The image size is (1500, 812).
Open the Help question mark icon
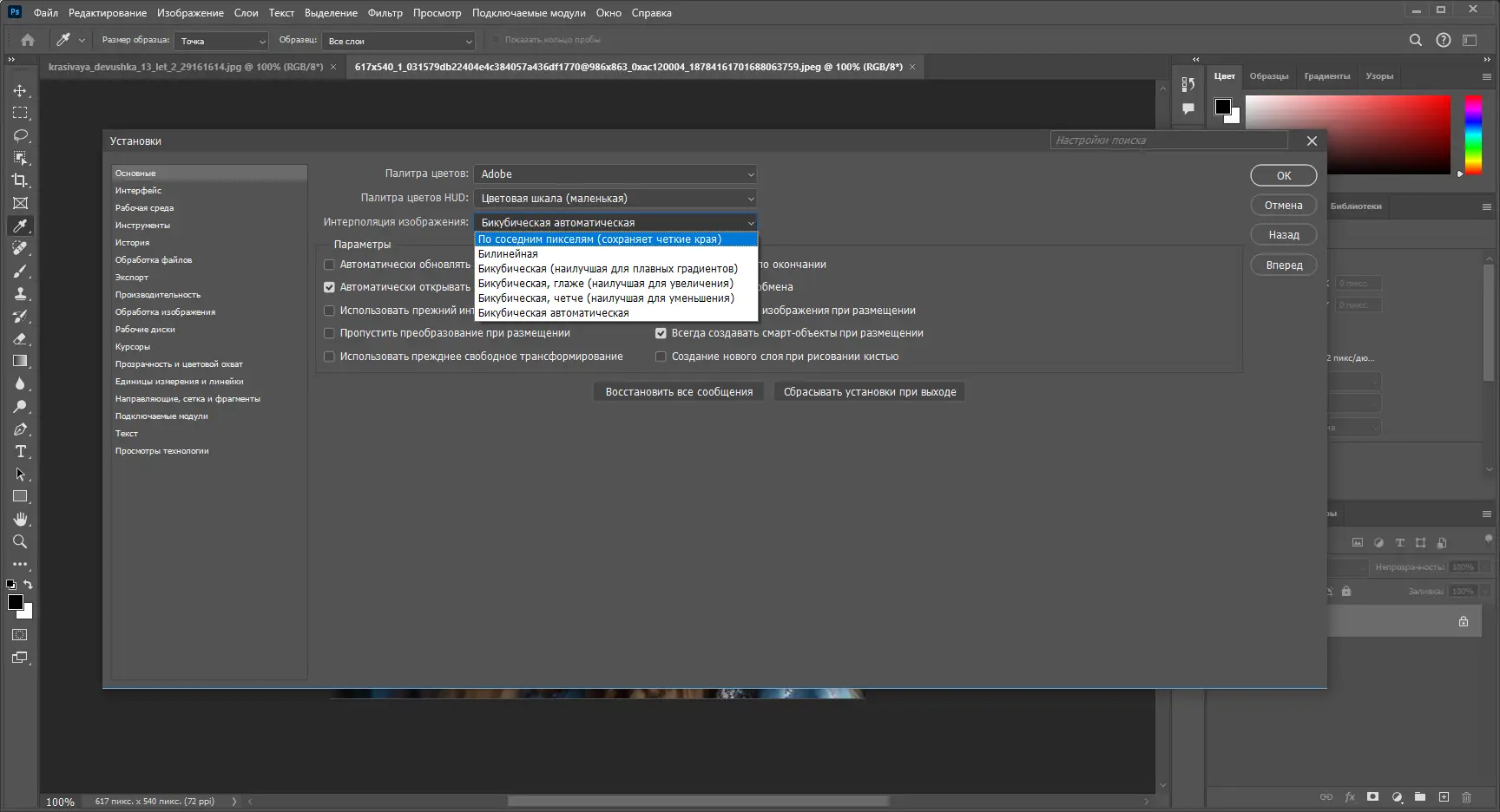1444,40
